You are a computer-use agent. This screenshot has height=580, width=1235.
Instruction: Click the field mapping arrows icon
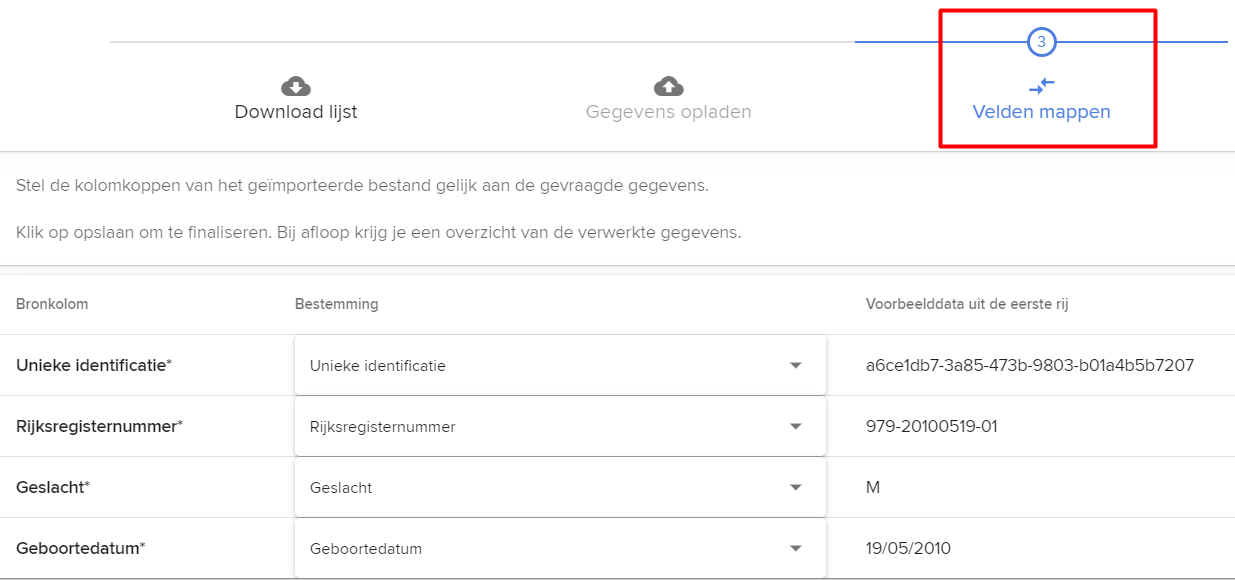coord(1041,86)
